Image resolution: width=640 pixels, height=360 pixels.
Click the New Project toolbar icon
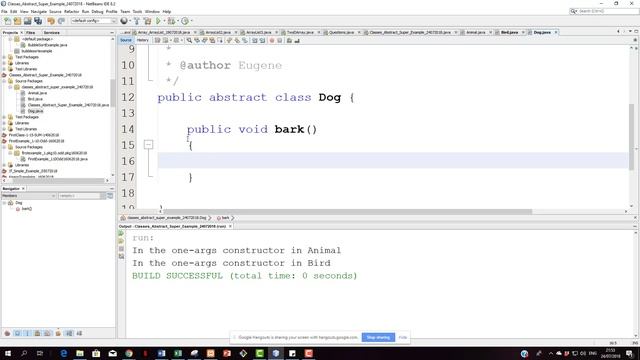pos(18,21)
